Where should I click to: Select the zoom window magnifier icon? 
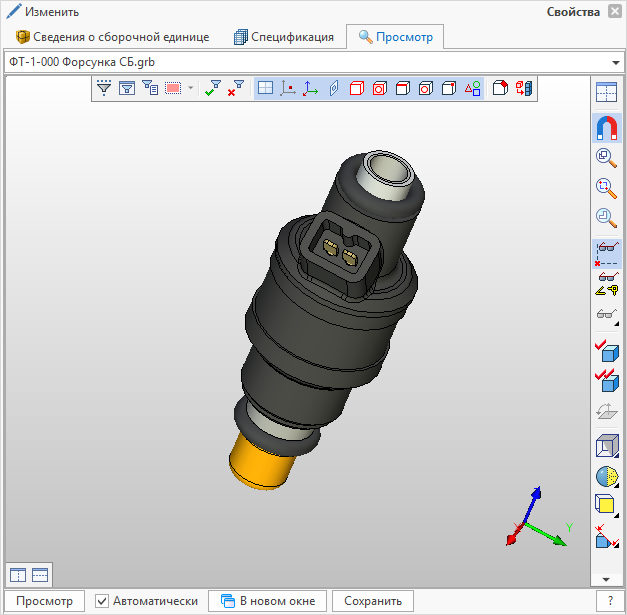[607, 188]
